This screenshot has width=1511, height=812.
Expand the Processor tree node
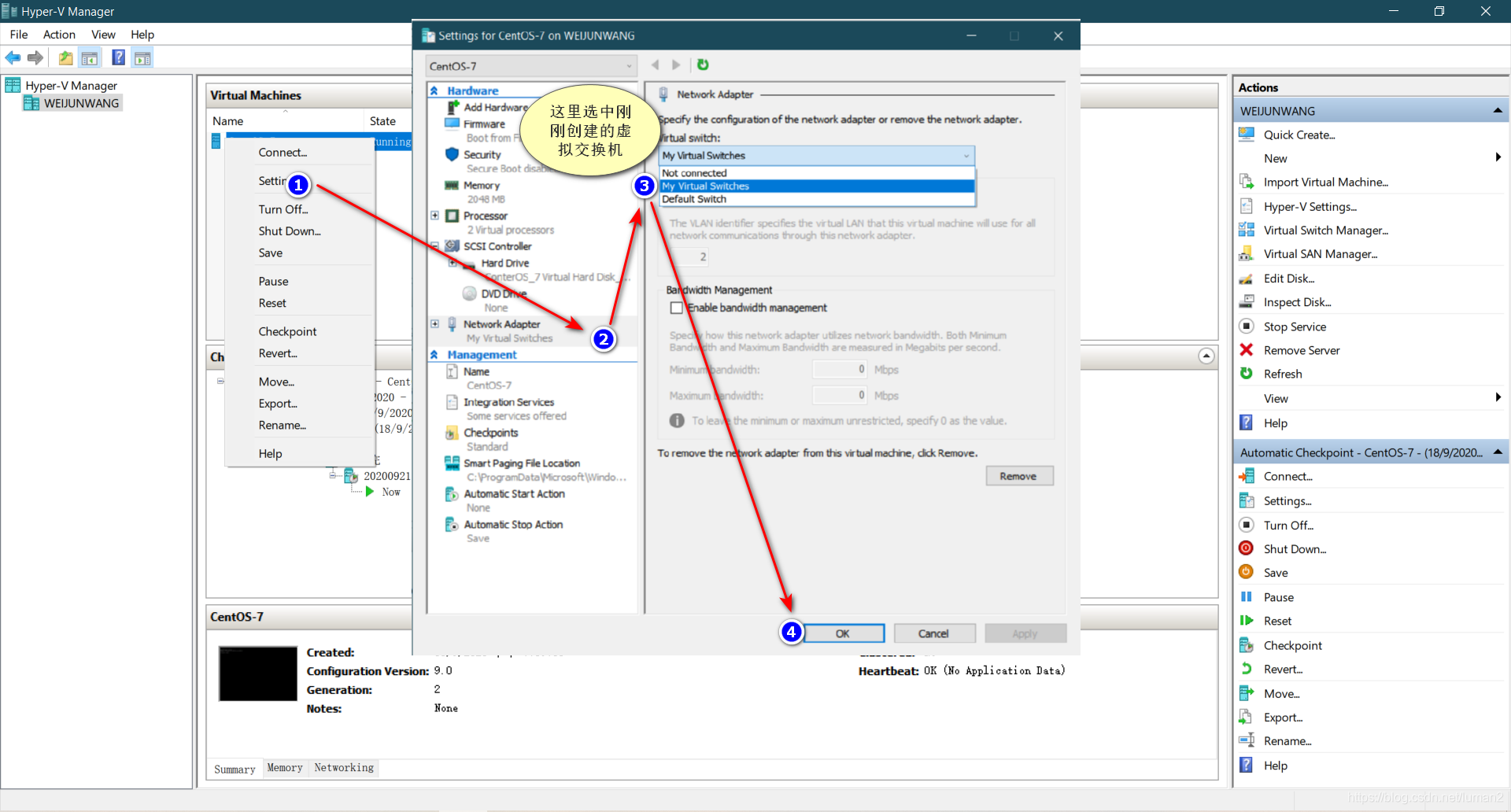pyautogui.click(x=434, y=215)
